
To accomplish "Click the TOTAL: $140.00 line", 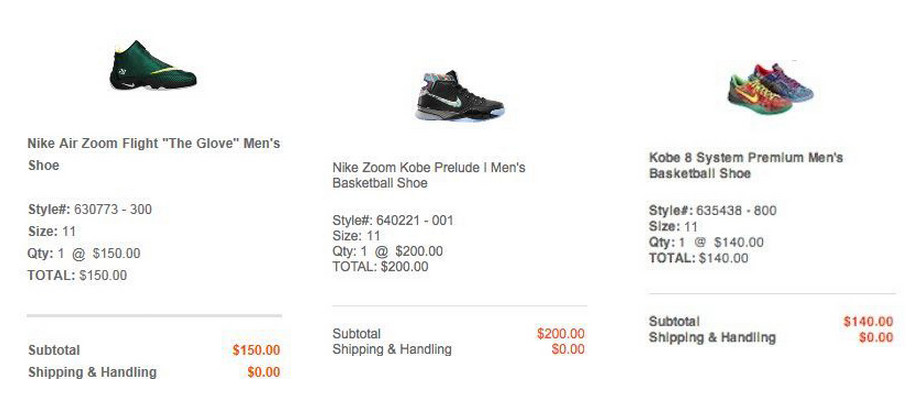I will 698,258.
